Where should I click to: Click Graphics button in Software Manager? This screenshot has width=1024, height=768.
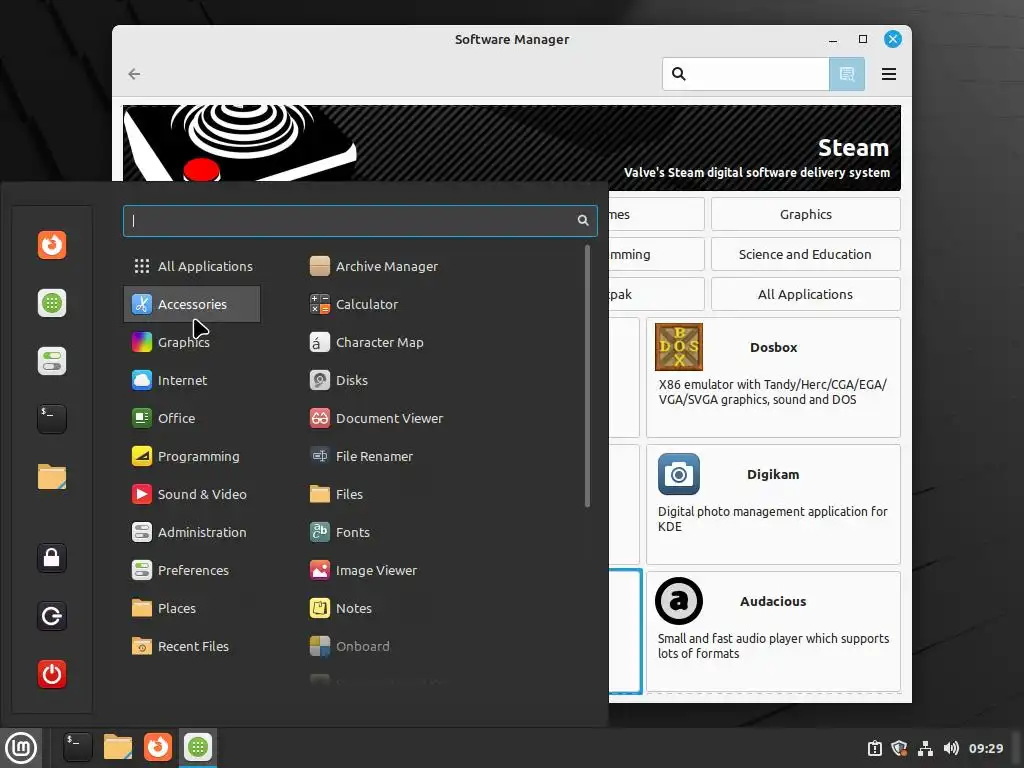tap(805, 214)
